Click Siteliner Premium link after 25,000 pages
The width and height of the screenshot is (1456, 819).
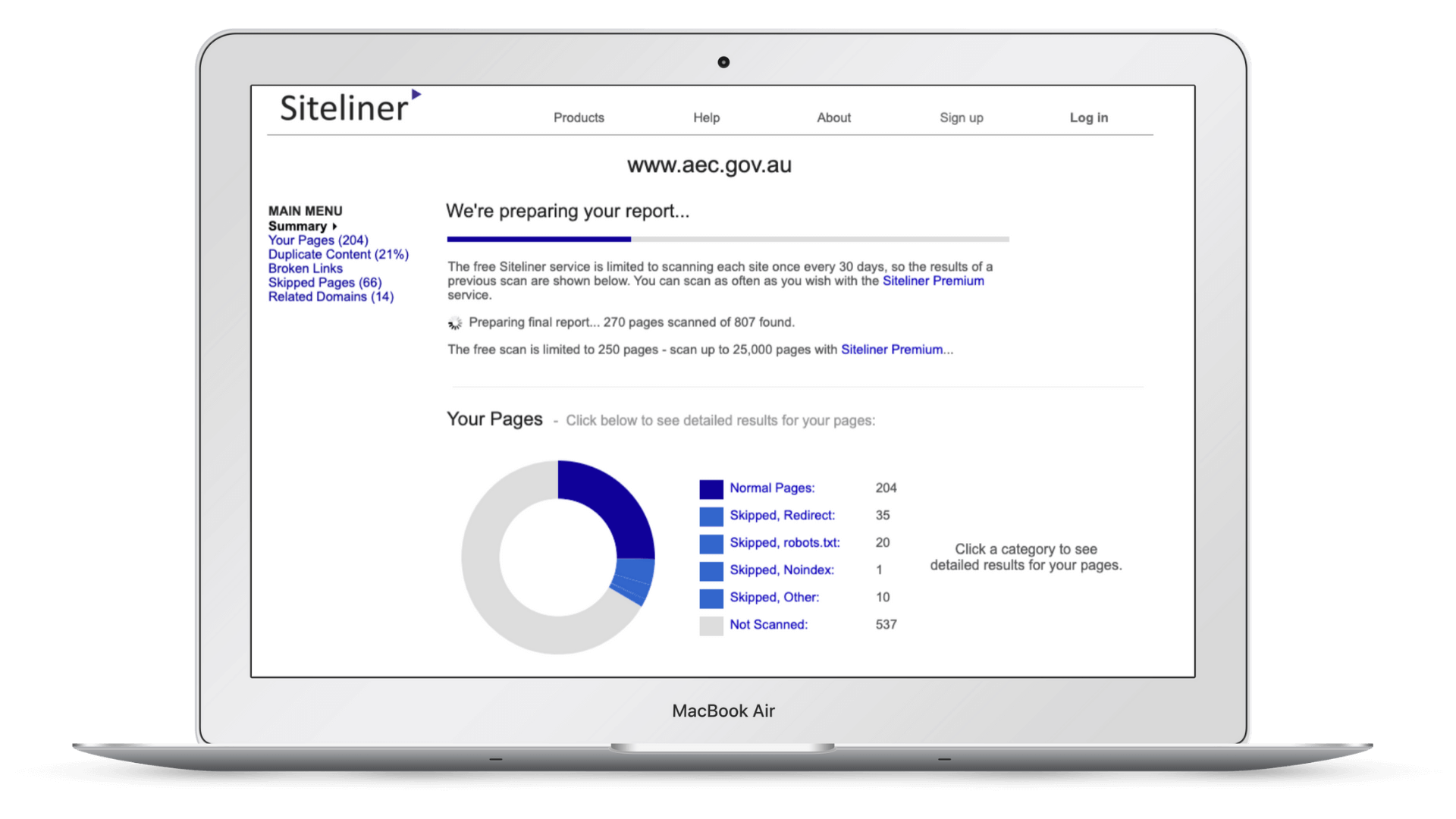(892, 350)
